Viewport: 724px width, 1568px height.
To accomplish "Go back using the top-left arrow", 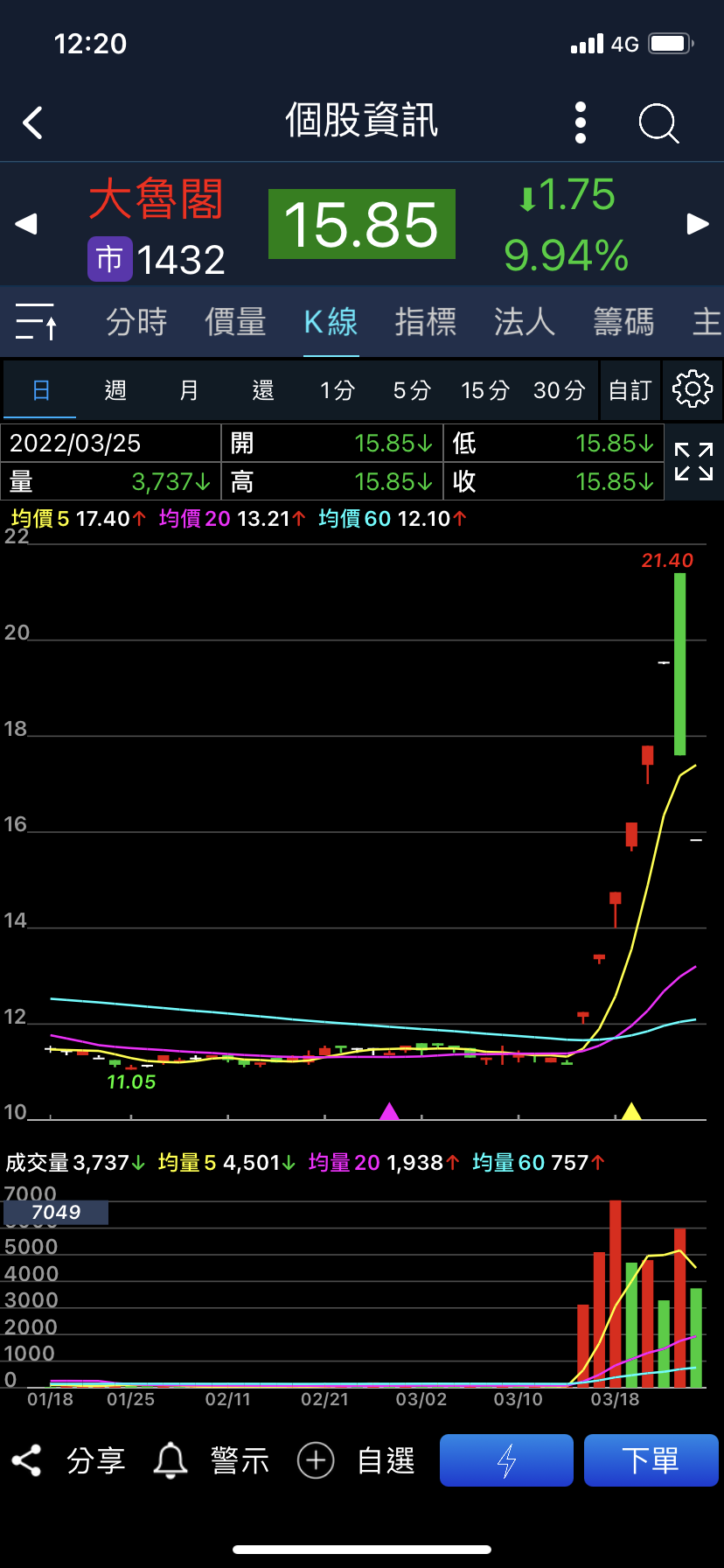I will coord(33,123).
